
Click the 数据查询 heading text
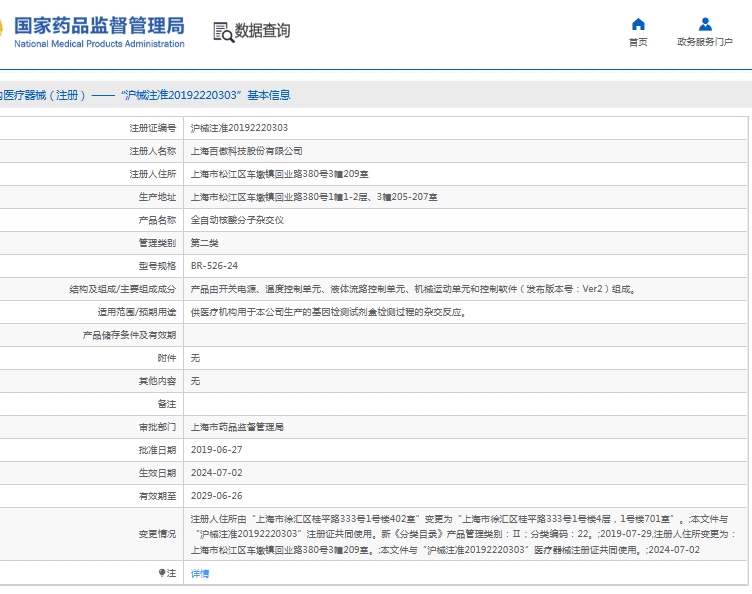pos(262,30)
